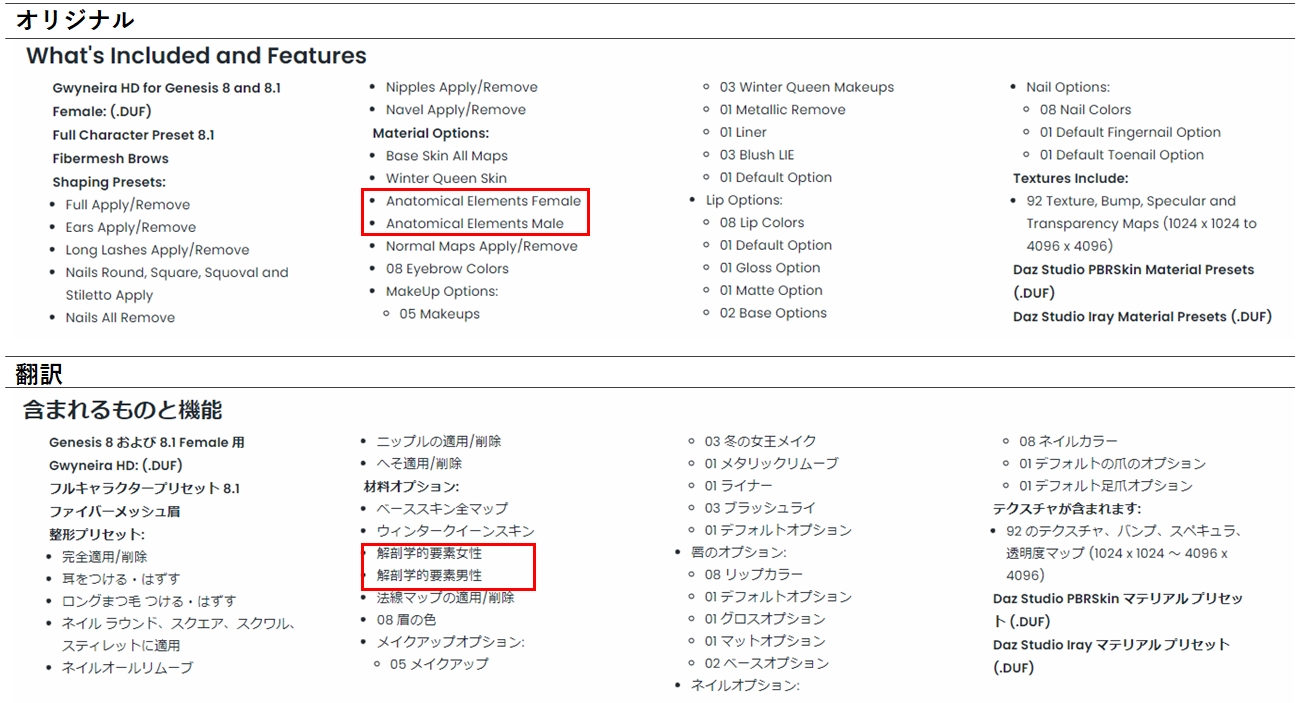Select "Fibermesh Brows" in the original list

click(110, 159)
